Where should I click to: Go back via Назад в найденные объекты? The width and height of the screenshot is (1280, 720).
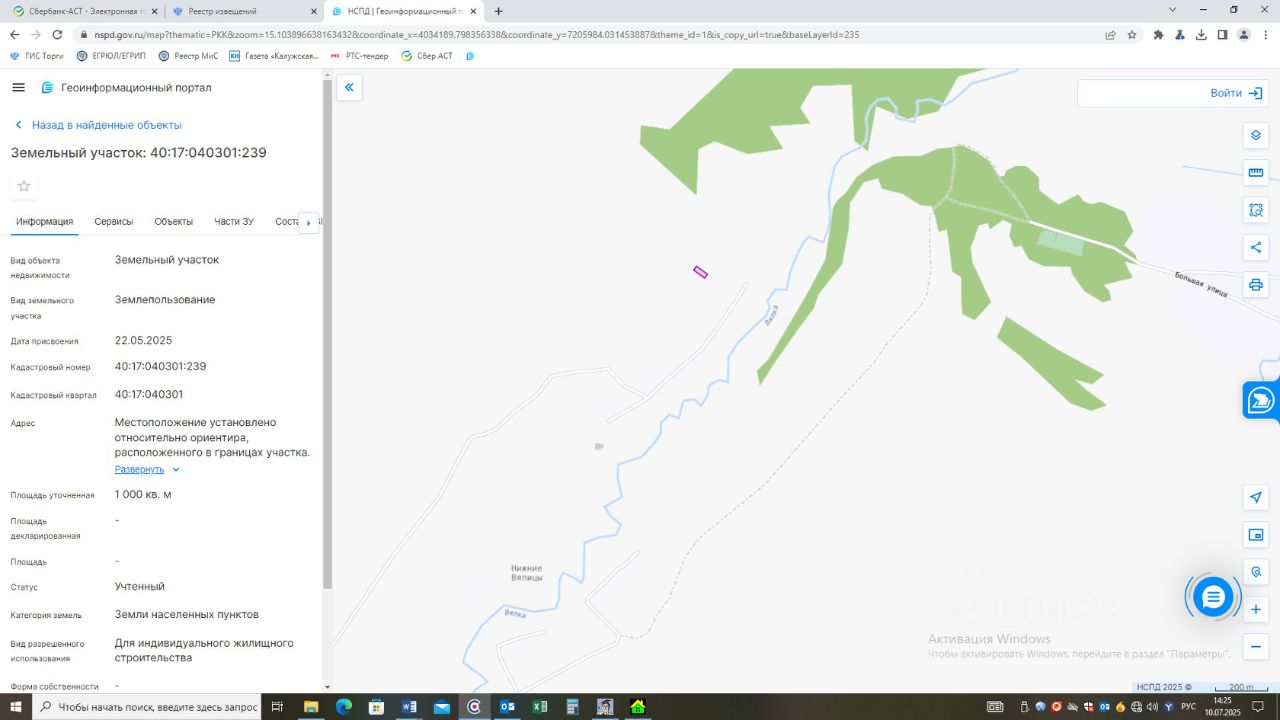(x=98, y=125)
